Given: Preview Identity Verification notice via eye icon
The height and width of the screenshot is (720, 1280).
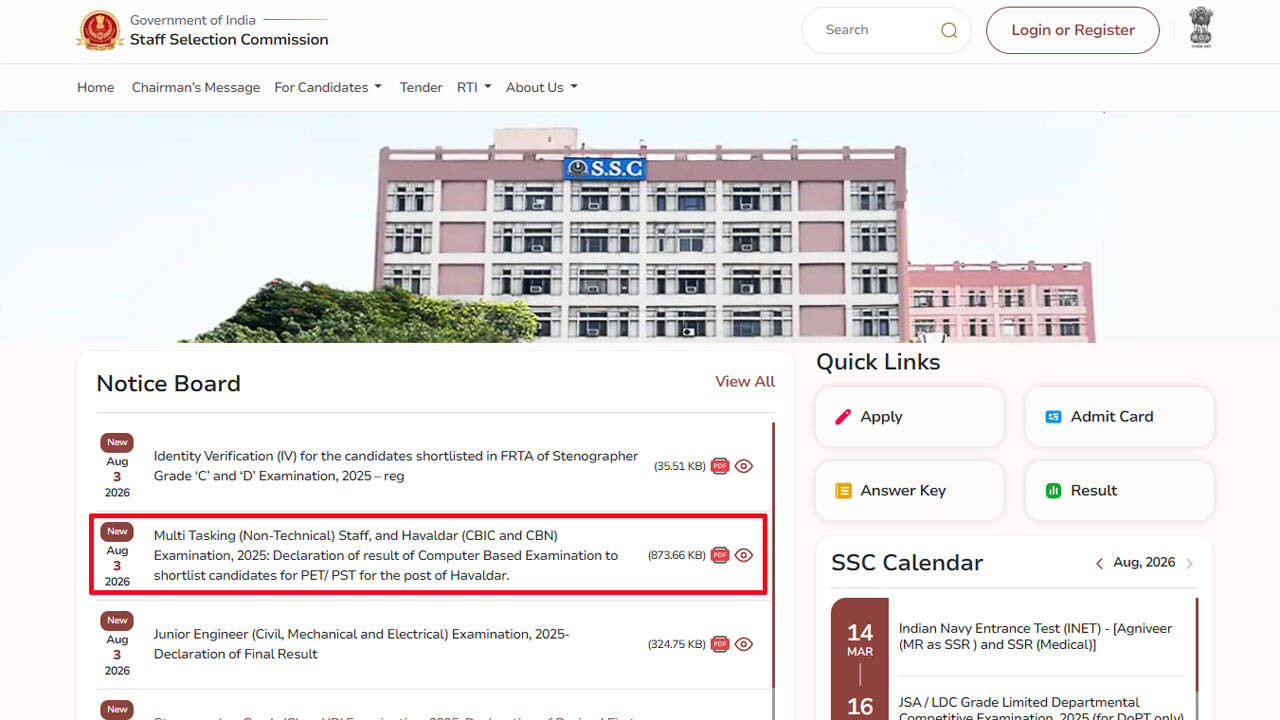Looking at the screenshot, I should [744, 466].
